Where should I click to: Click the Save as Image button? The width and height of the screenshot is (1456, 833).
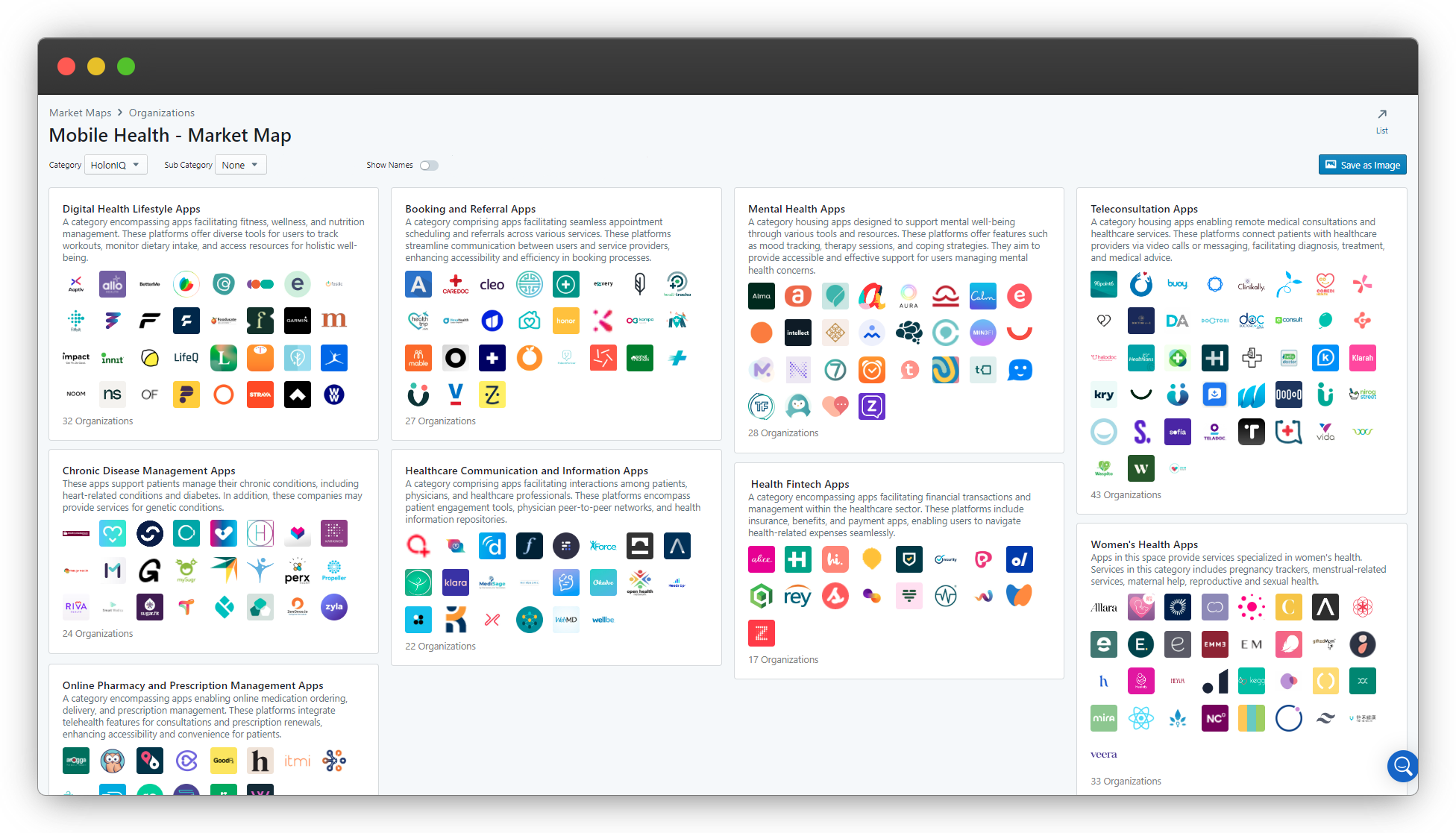pyautogui.click(x=1362, y=165)
